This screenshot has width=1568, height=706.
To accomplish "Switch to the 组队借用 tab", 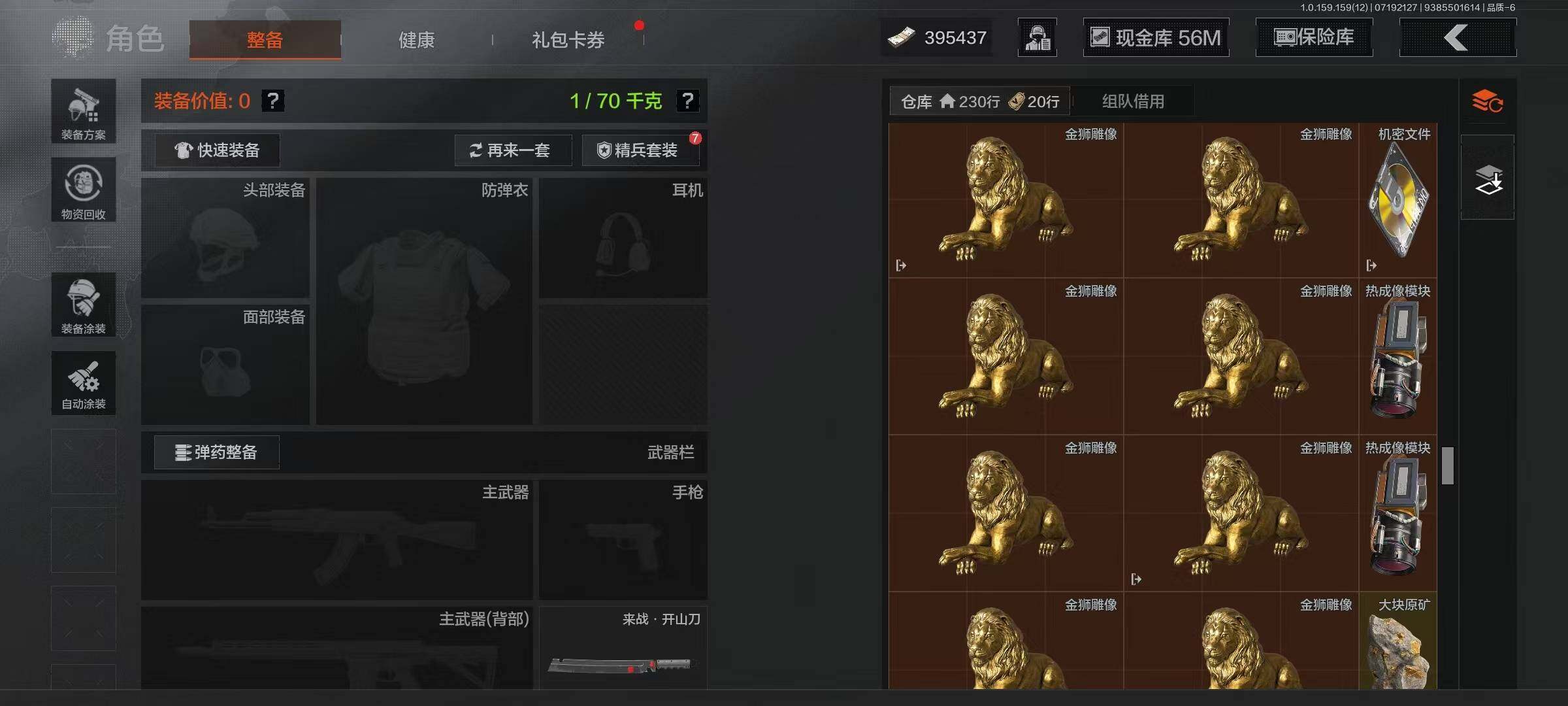I will point(1134,101).
